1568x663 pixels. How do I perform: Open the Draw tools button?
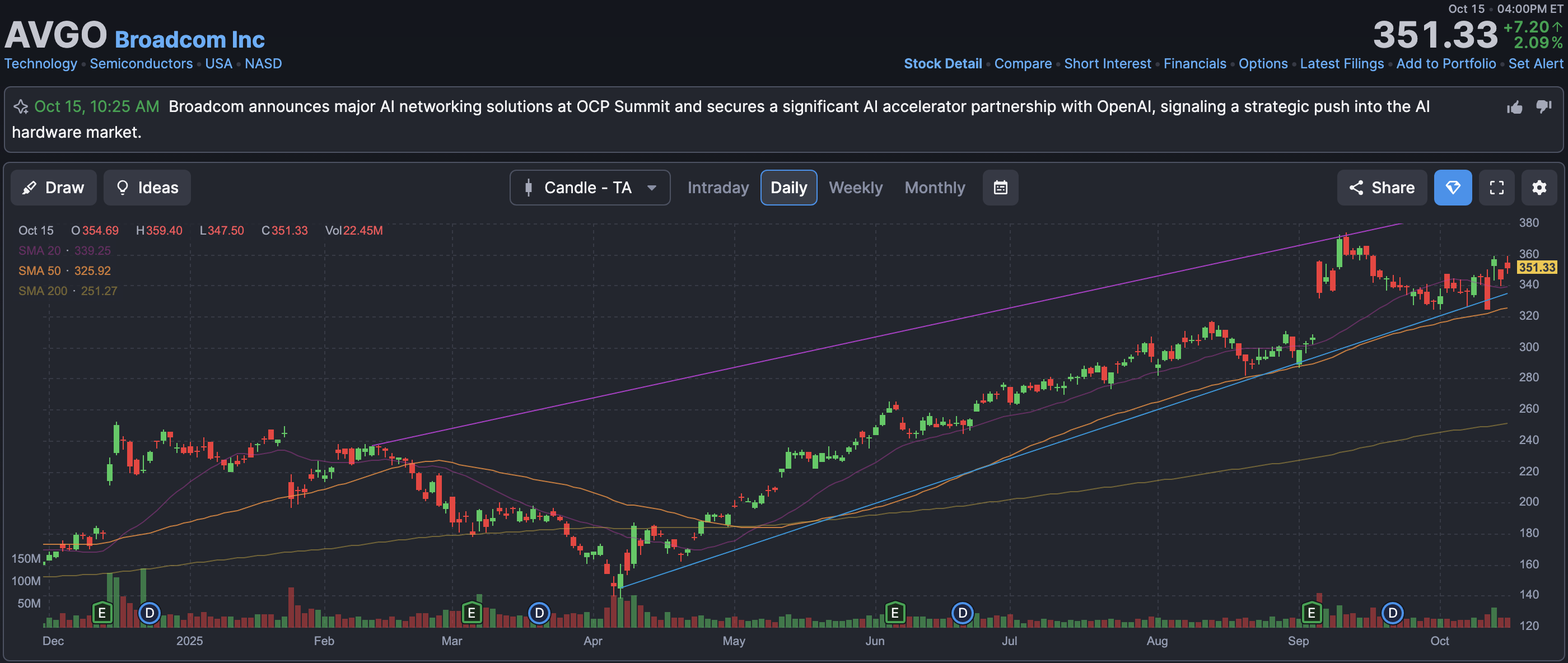click(x=54, y=188)
